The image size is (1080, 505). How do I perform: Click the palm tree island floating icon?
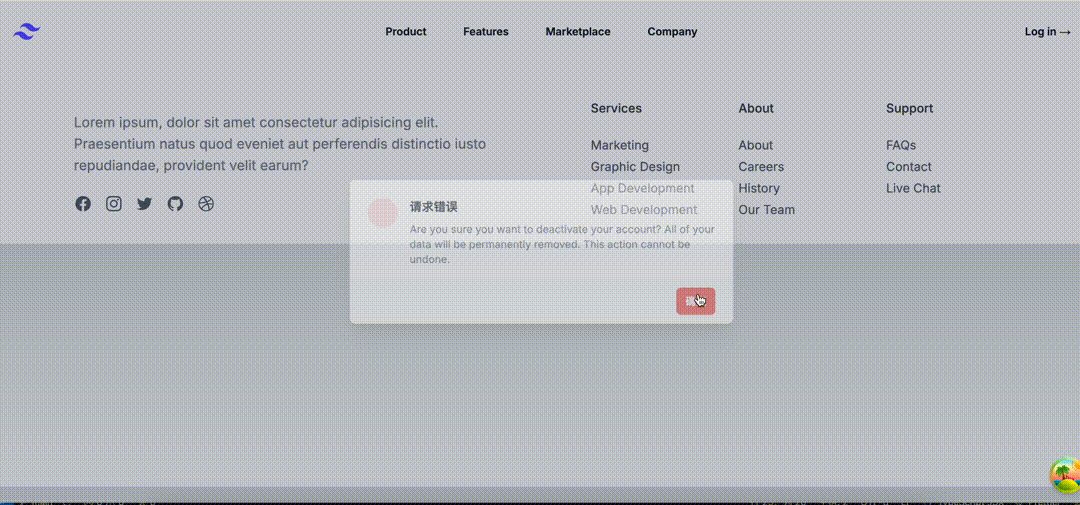tap(1064, 476)
